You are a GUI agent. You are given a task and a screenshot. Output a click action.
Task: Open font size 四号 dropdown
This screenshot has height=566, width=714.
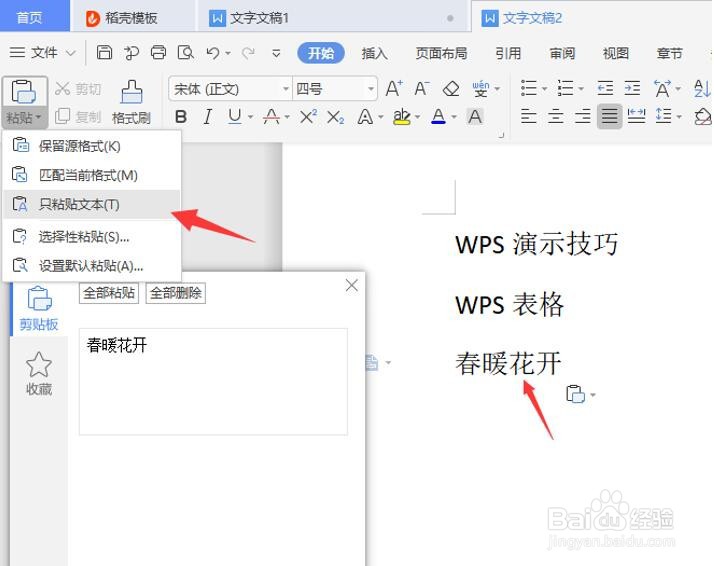371,88
